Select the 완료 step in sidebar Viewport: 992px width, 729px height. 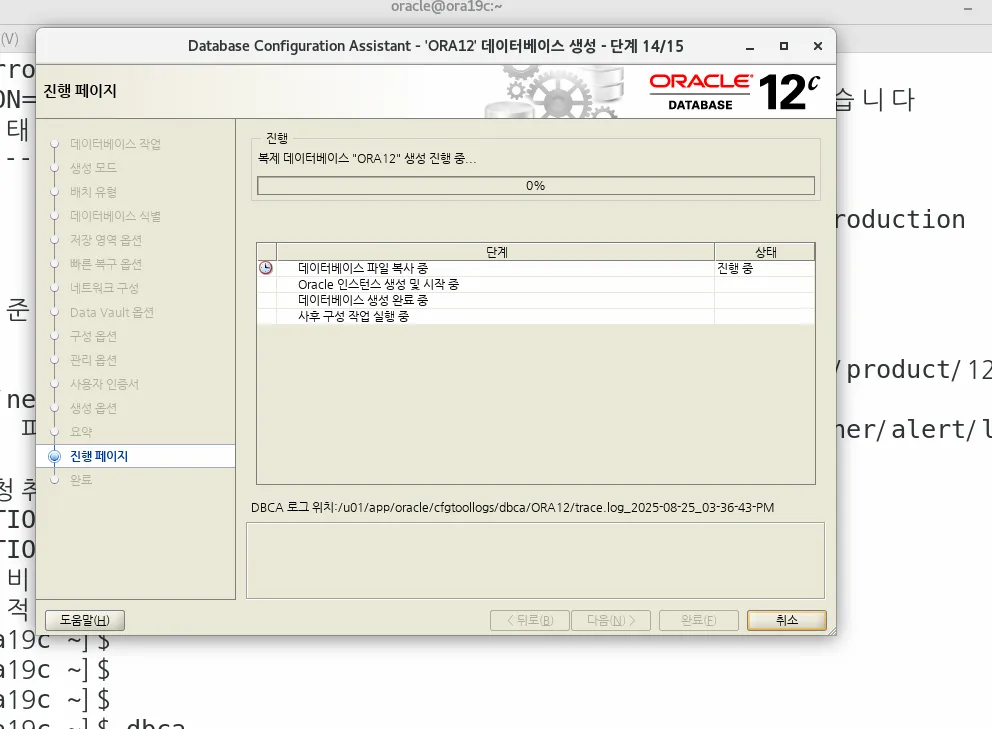click(81, 480)
